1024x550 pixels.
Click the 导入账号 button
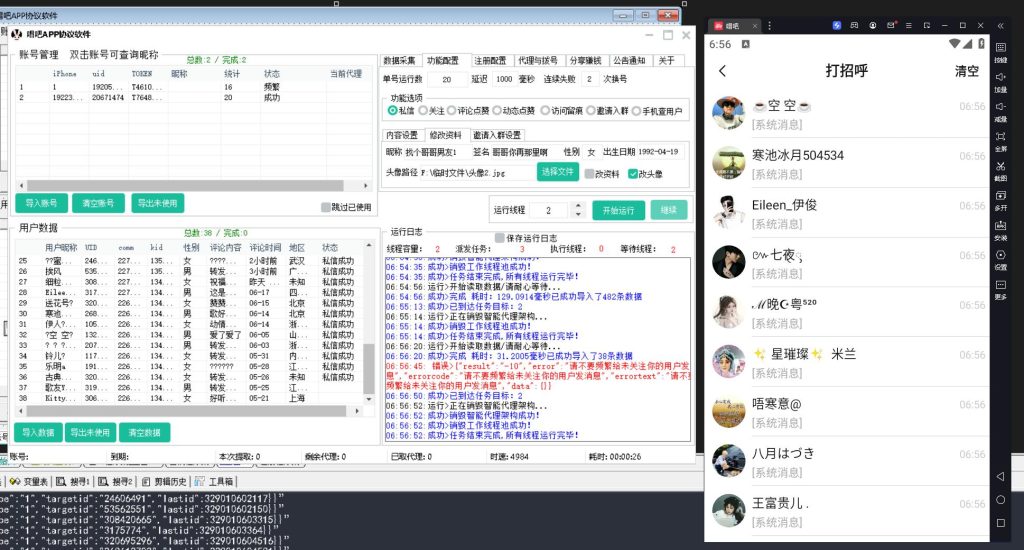click(41, 203)
